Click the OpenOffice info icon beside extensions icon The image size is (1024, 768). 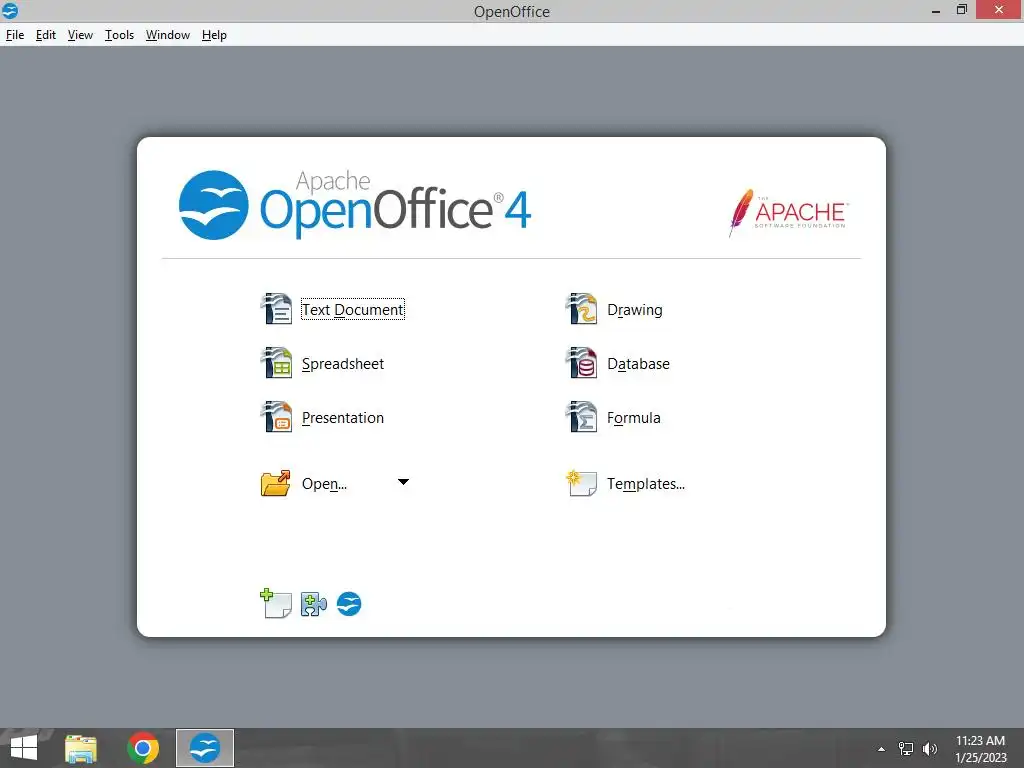pyautogui.click(x=349, y=604)
